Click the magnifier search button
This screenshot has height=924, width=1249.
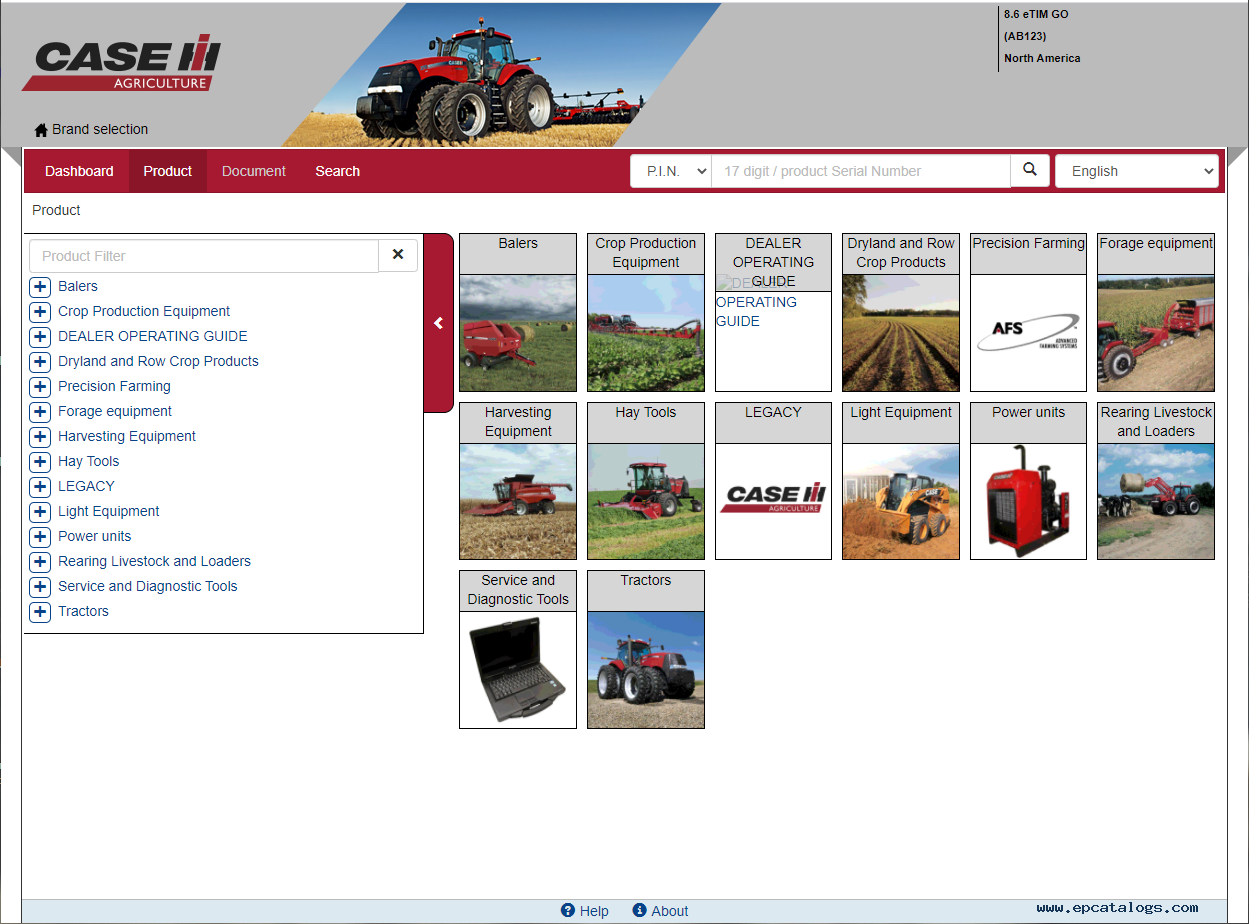[1030, 171]
